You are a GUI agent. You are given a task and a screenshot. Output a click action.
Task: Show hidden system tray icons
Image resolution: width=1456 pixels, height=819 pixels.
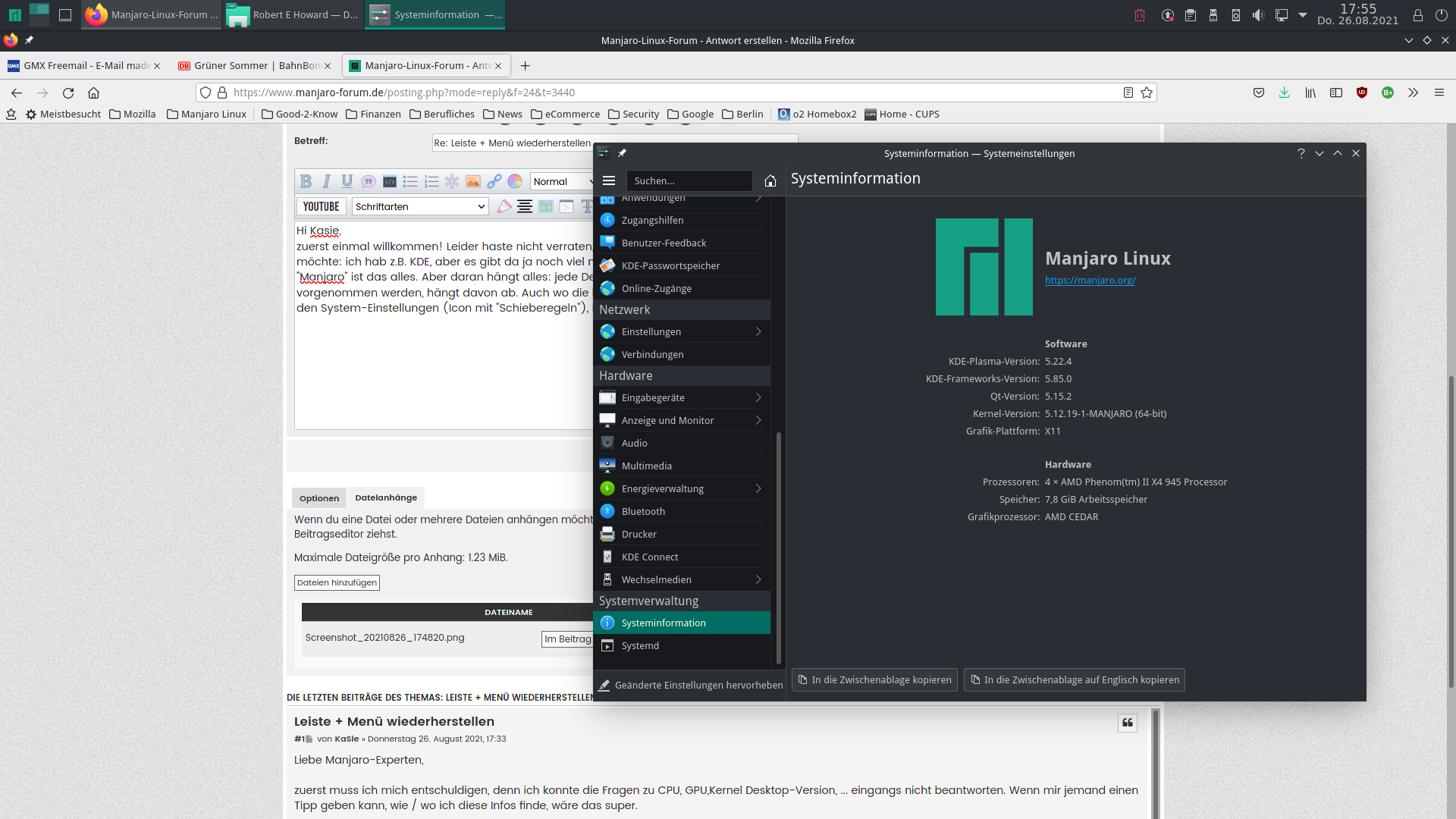tap(1303, 15)
